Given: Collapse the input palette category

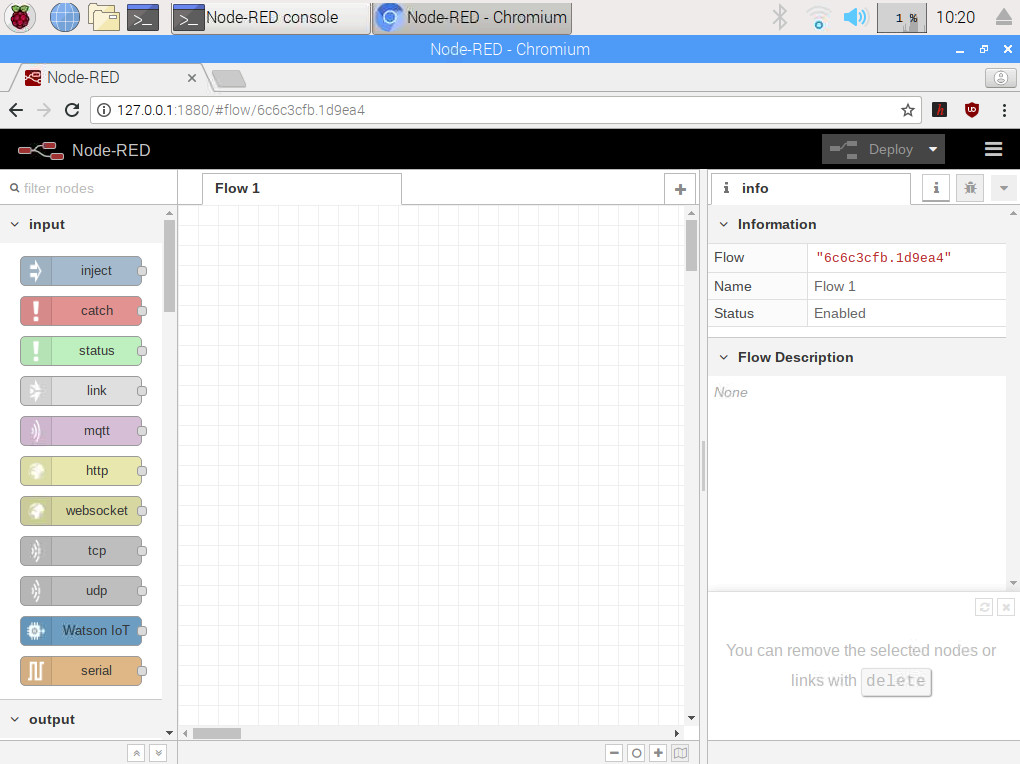Looking at the screenshot, I should click(81, 225).
